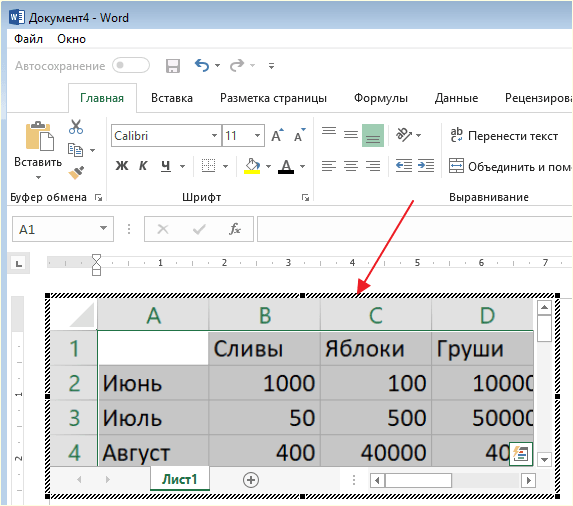Click the Select All corner triangle
573x506 pixels.
[81, 315]
